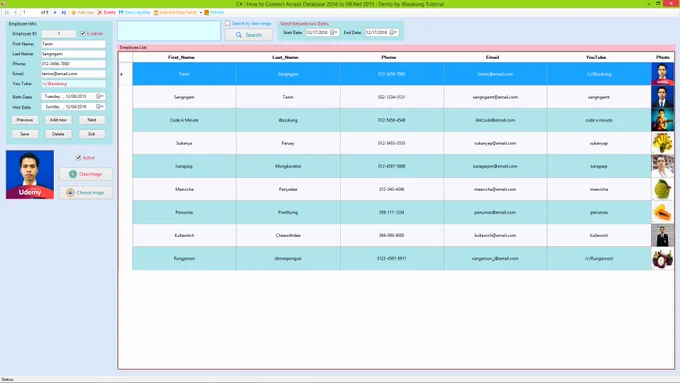The height and width of the screenshot is (383, 680).
Task: Toggle Search by date range checkbox
Action: click(x=228, y=23)
